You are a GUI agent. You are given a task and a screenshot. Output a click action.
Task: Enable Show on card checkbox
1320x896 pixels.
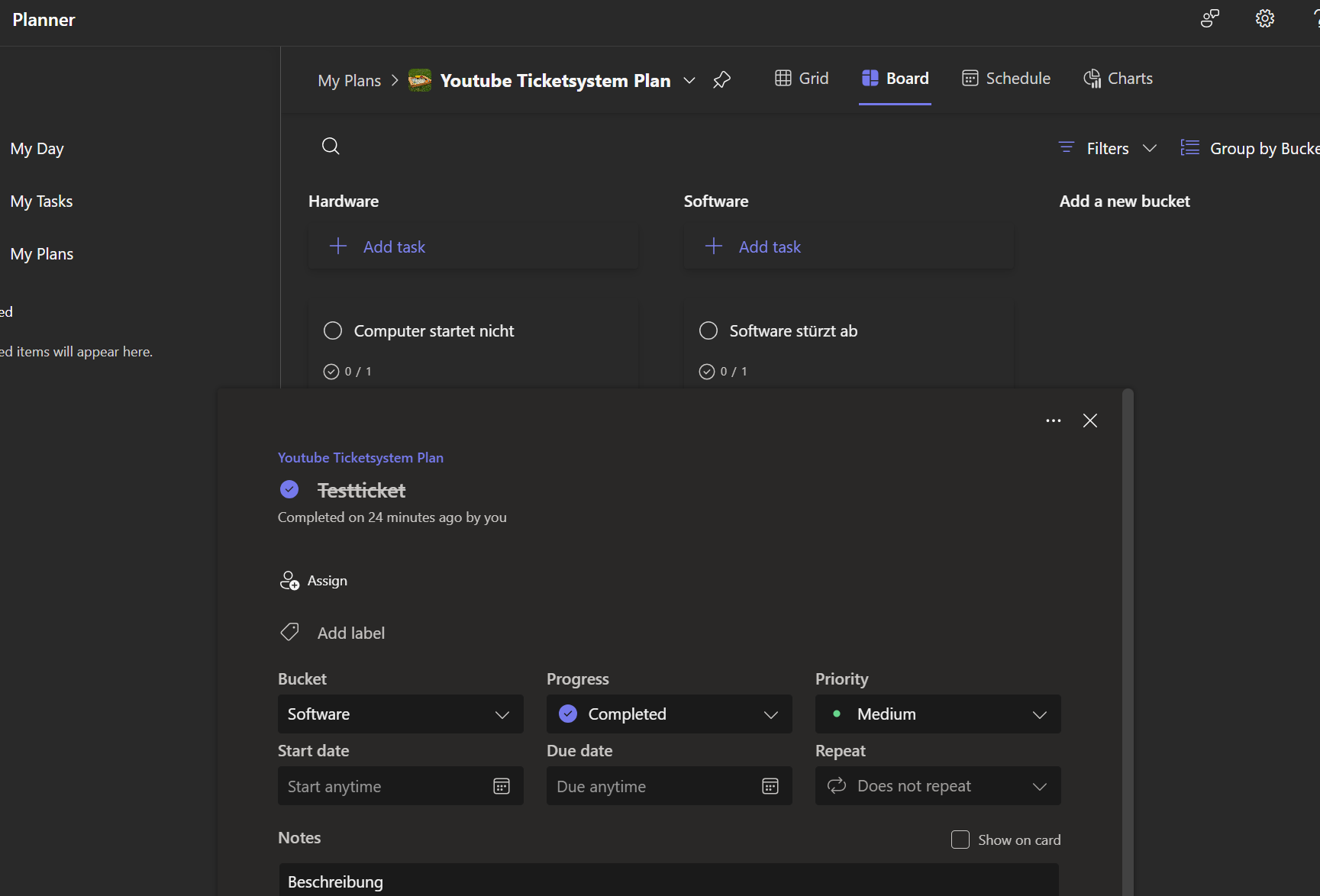pyautogui.click(x=960, y=840)
